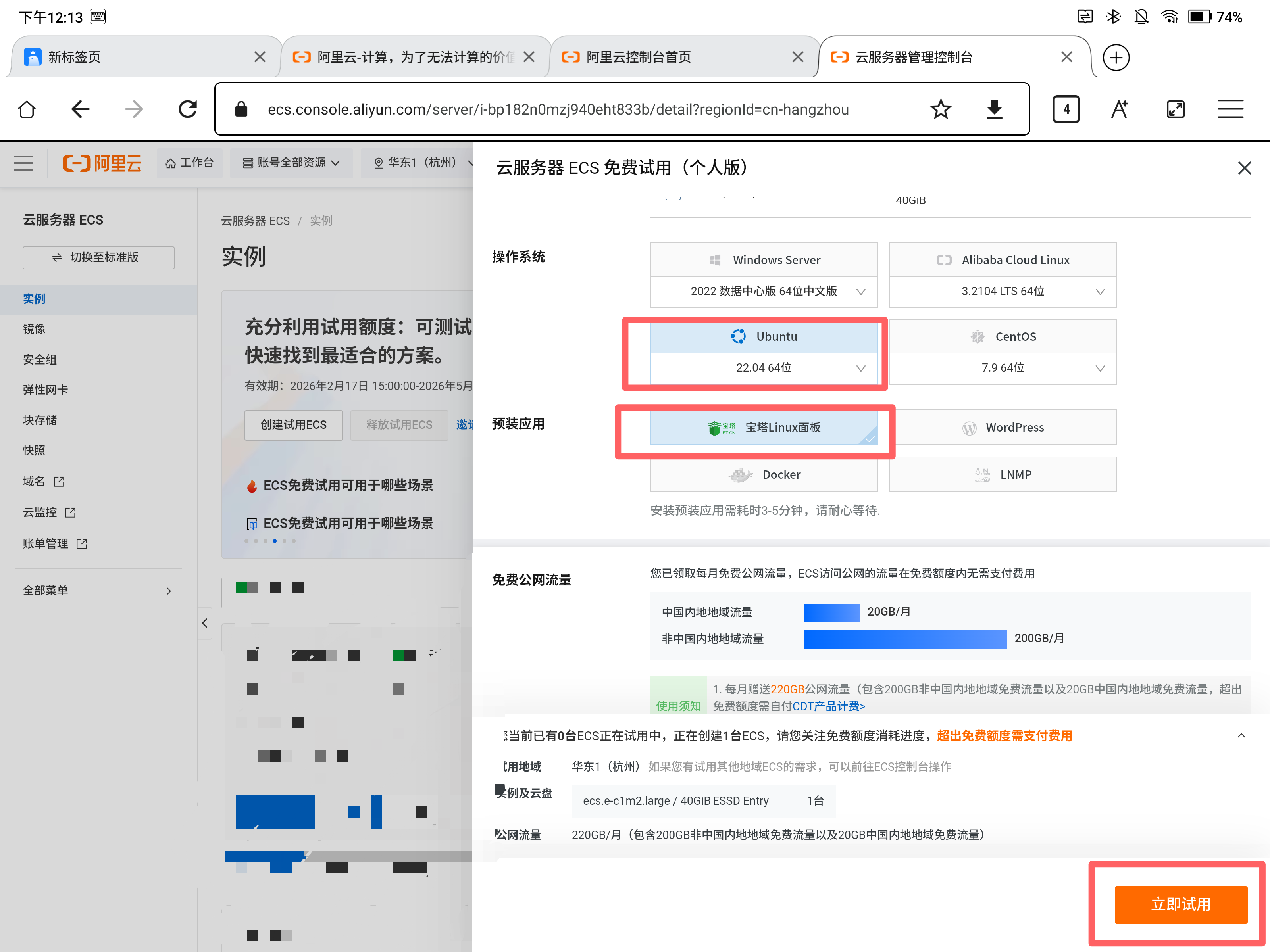Switch to the 阿里云控制台首页 tab
The height and width of the screenshot is (952, 1270).
coord(638,56)
